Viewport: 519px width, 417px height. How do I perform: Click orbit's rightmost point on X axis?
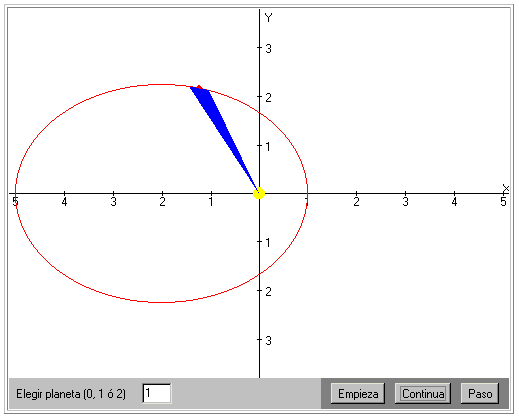[x=307, y=193]
